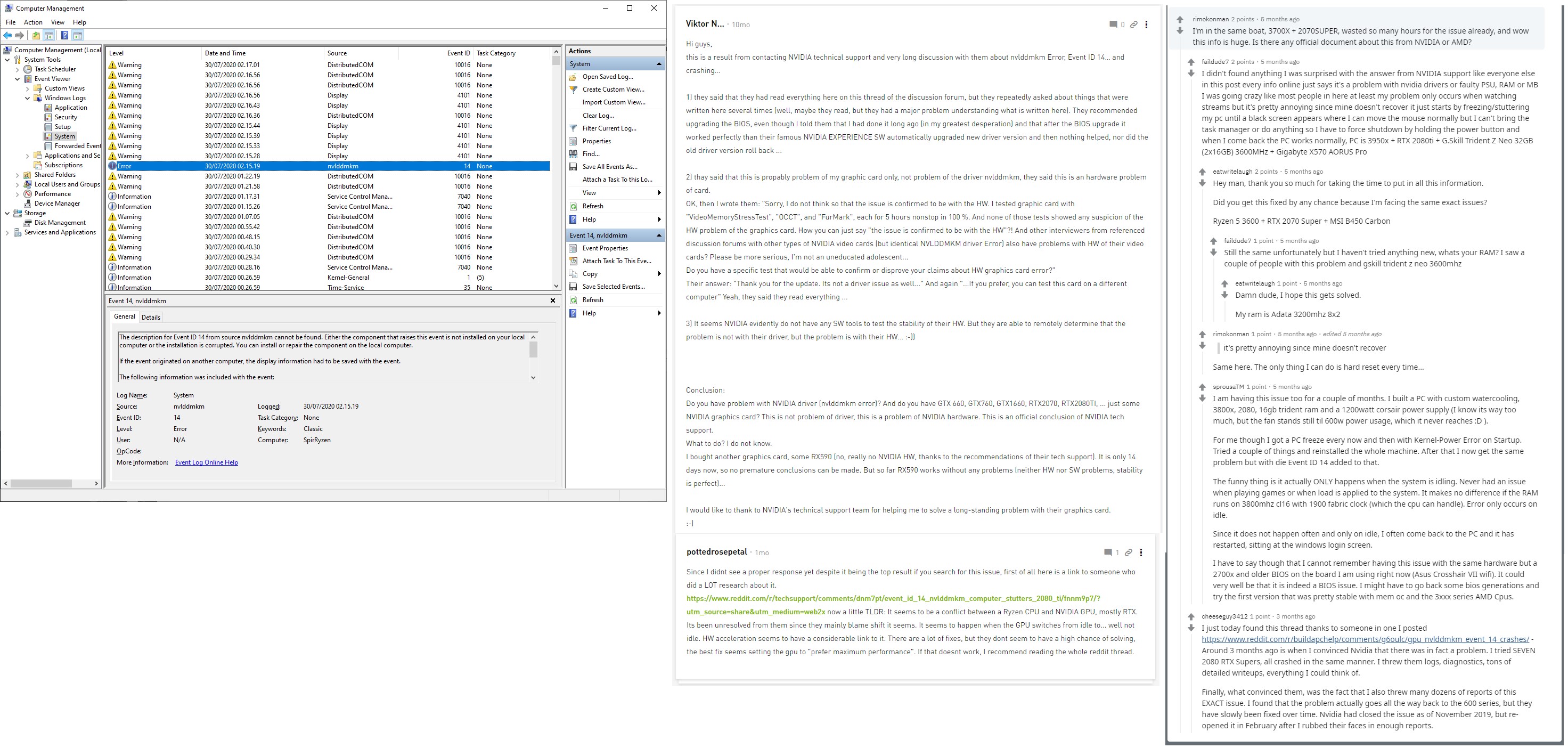Click the Up one level folder icon
The width and height of the screenshot is (1568, 748).
click(36, 35)
